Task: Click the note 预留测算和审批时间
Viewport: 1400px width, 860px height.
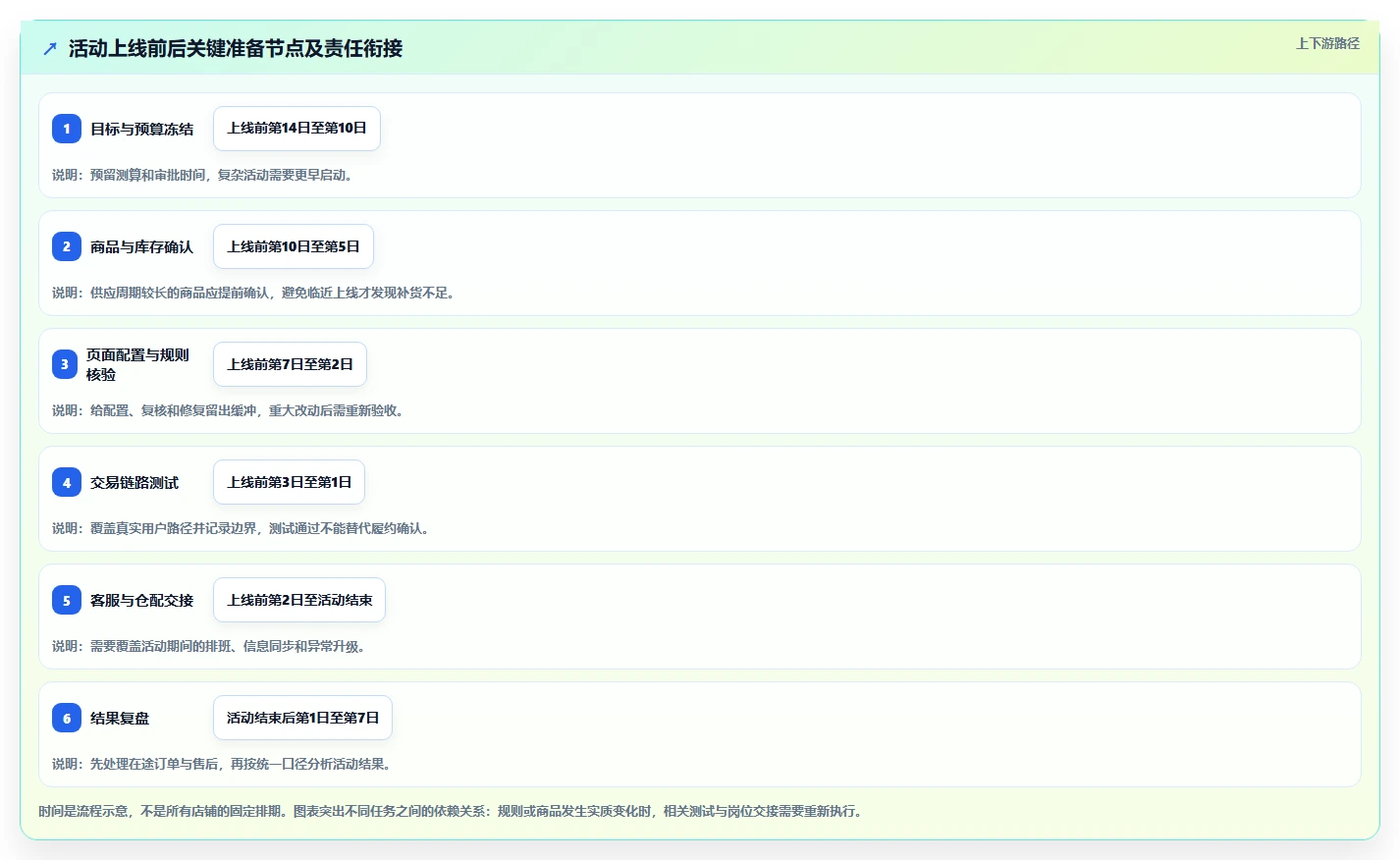Action: click(202, 175)
